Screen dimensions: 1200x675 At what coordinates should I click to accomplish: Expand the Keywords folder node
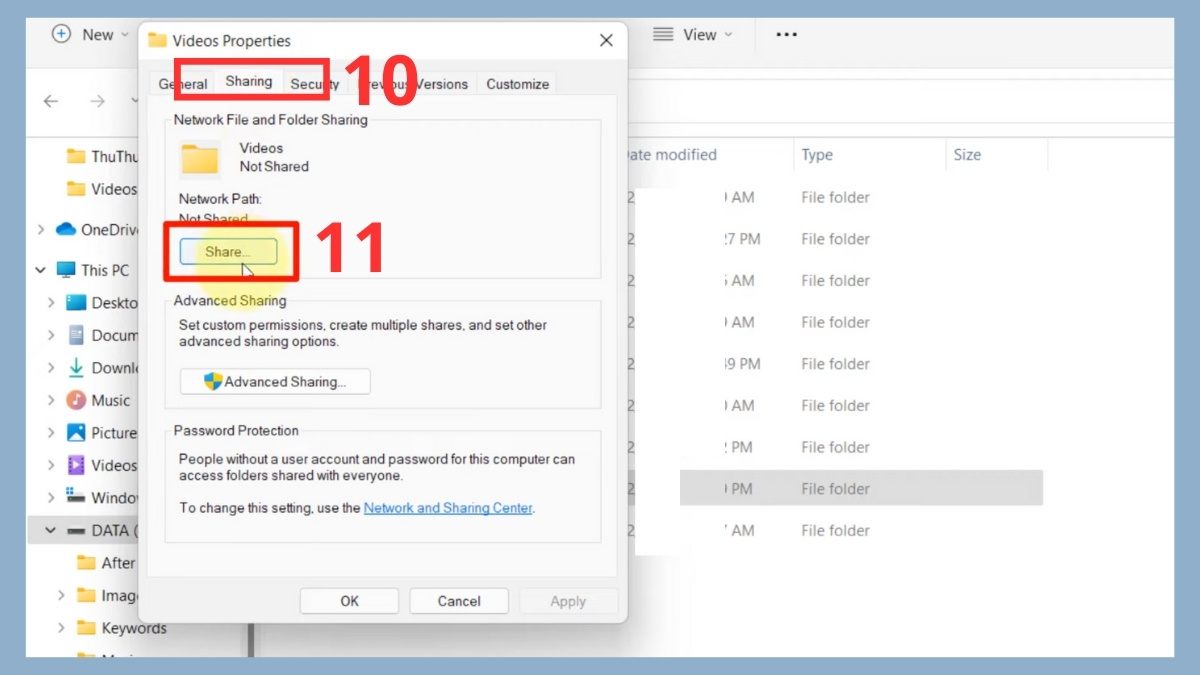[x=61, y=628]
